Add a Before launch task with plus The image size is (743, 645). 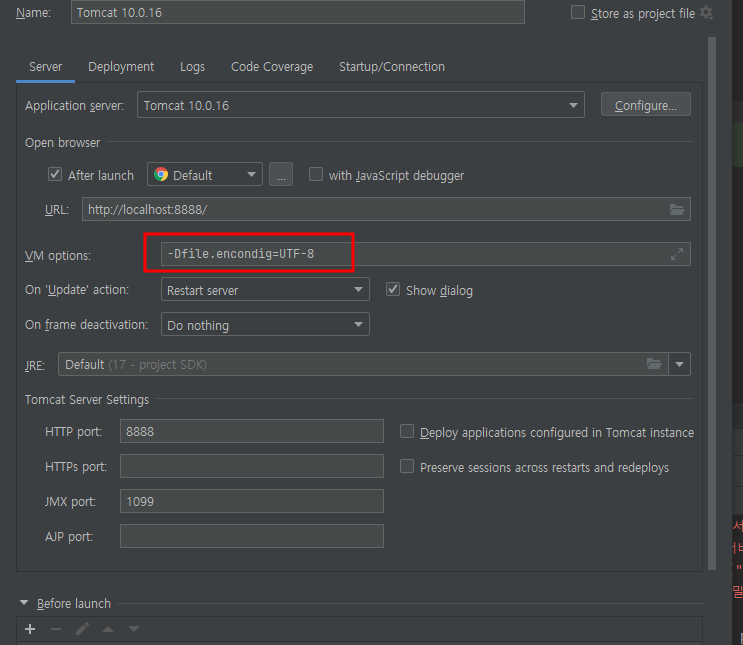[x=30, y=629]
